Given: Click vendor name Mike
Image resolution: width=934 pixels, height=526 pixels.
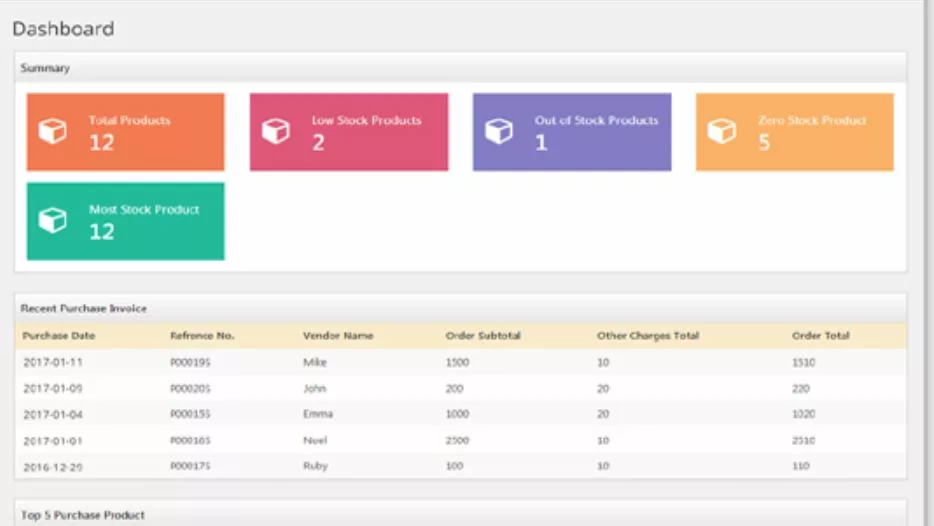Looking at the screenshot, I should tap(315, 362).
